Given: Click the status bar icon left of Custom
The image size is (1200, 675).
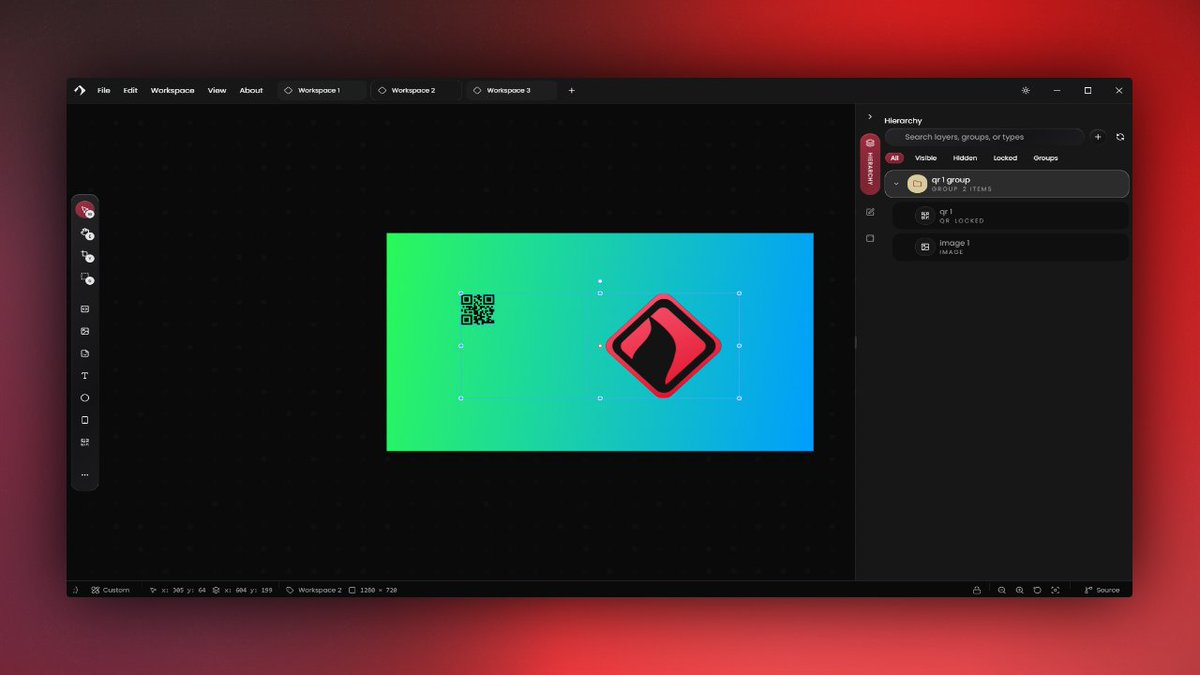Looking at the screenshot, I should [75, 590].
